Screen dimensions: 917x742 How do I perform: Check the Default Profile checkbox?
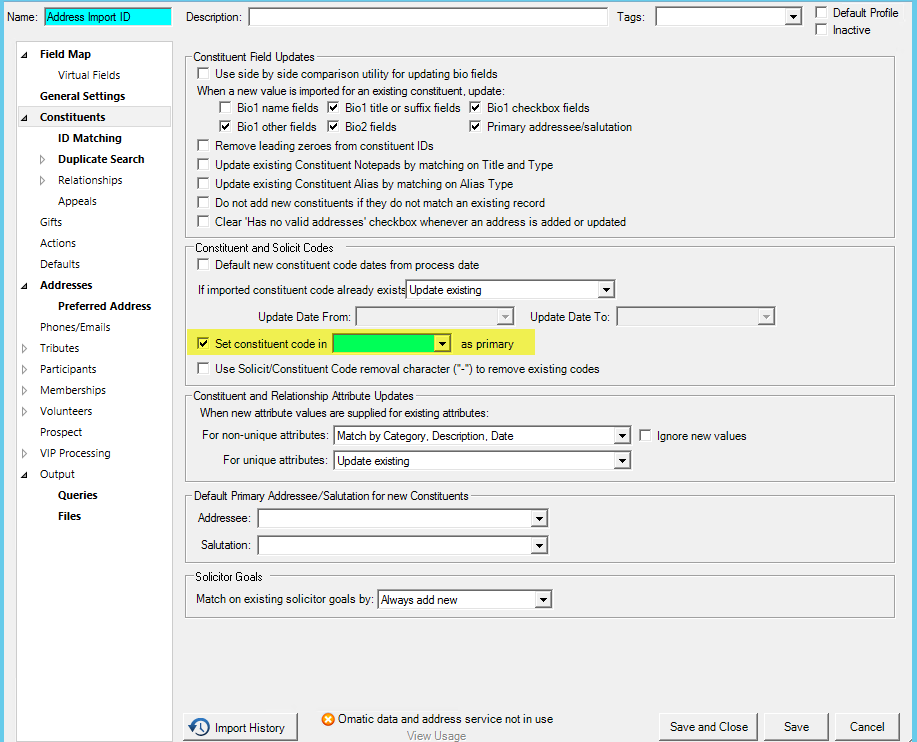click(822, 13)
